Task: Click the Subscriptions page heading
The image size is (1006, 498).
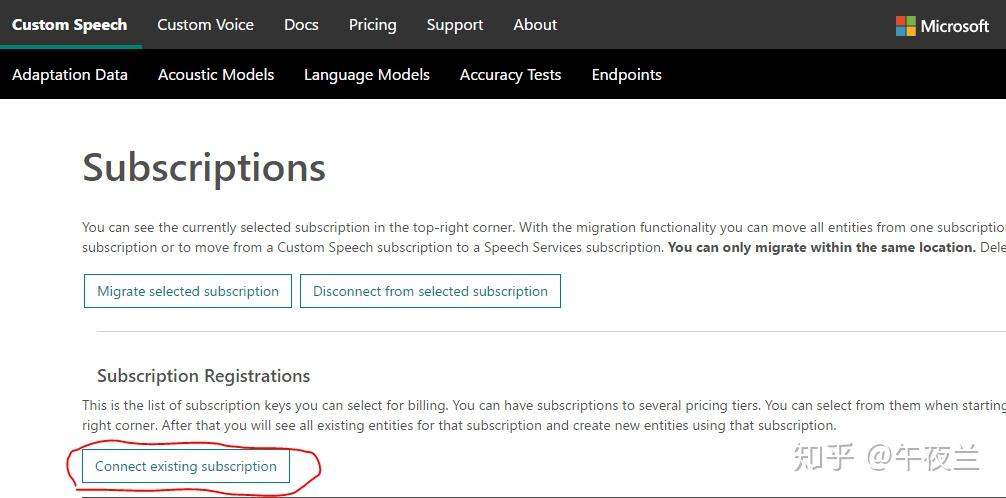Action: [204, 168]
